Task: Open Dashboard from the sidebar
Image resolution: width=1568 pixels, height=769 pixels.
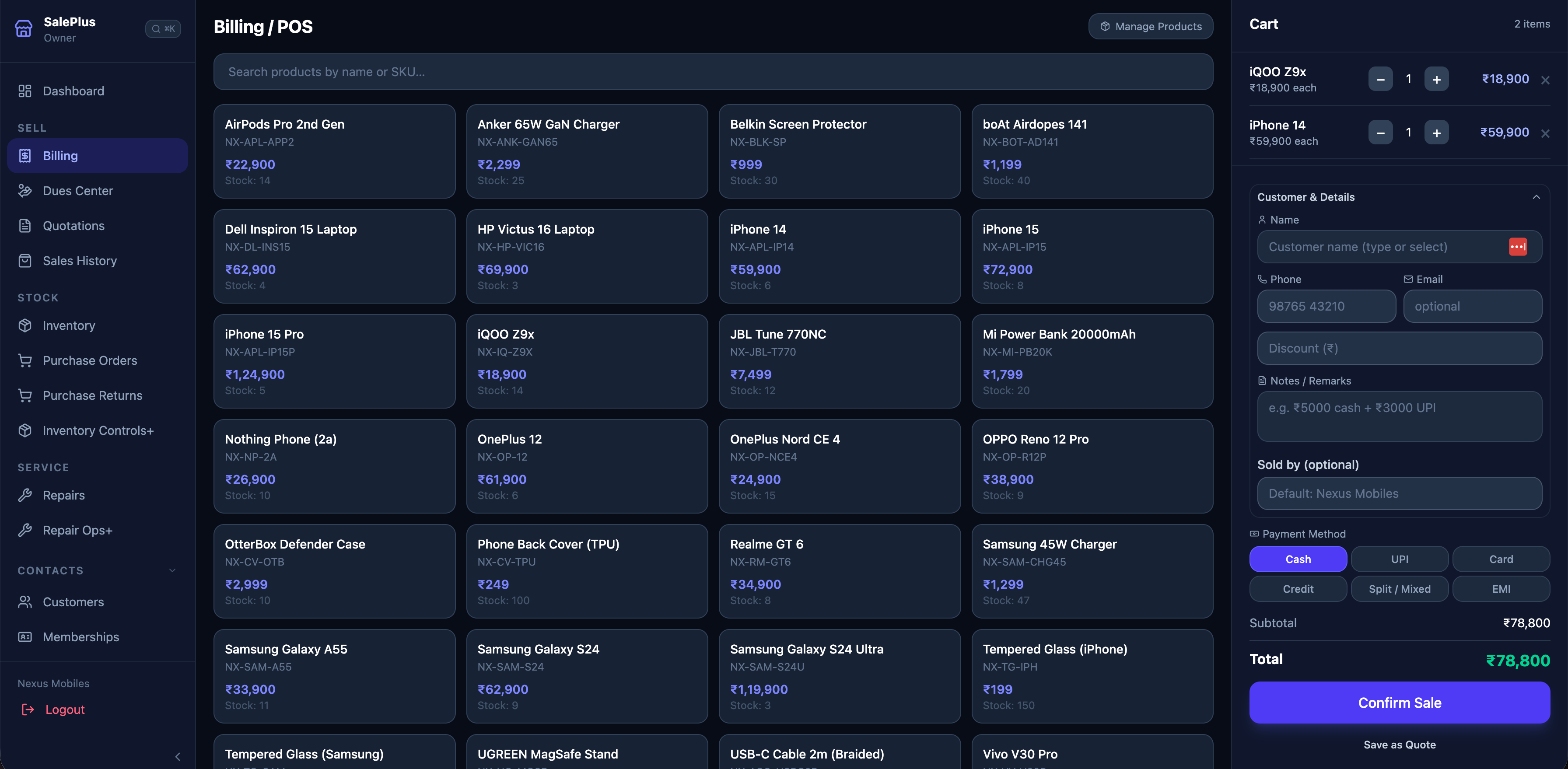Action: [73, 91]
